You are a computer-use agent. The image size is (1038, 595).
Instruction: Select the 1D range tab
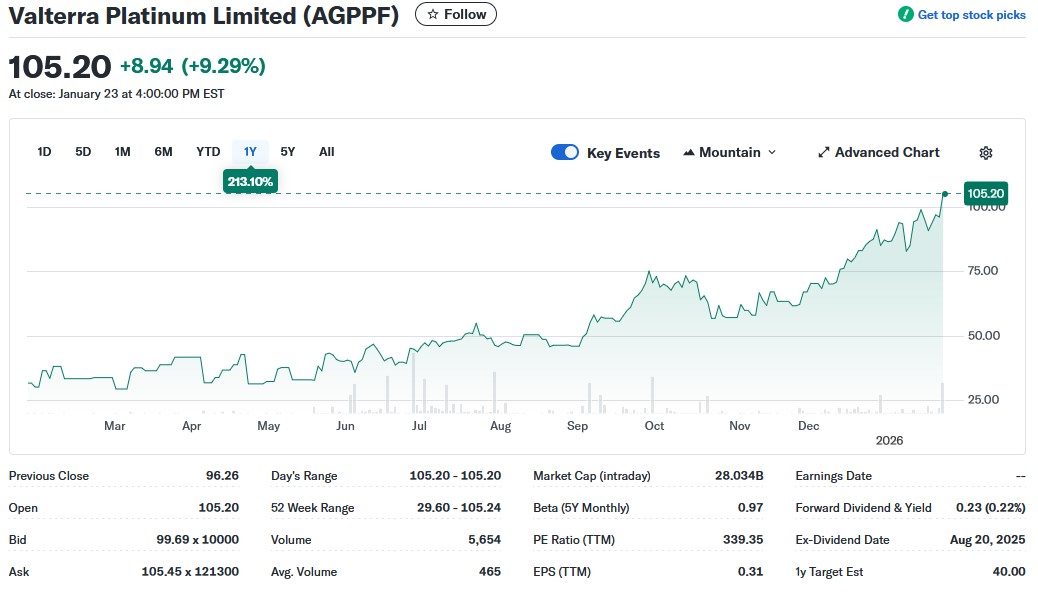pyautogui.click(x=44, y=152)
